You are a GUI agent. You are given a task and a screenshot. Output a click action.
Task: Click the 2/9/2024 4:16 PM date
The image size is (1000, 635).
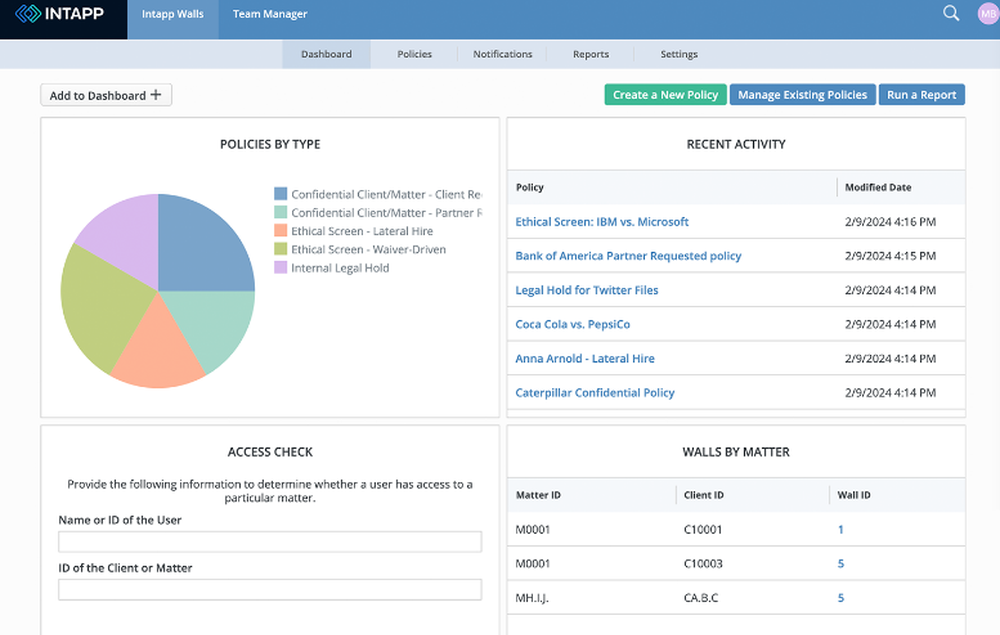(890, 222)
